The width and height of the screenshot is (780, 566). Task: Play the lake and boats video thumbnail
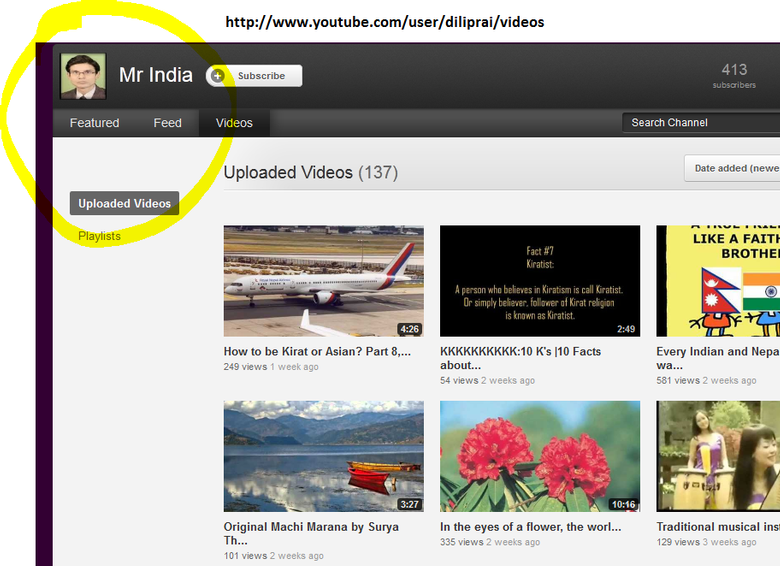point(323,456)
